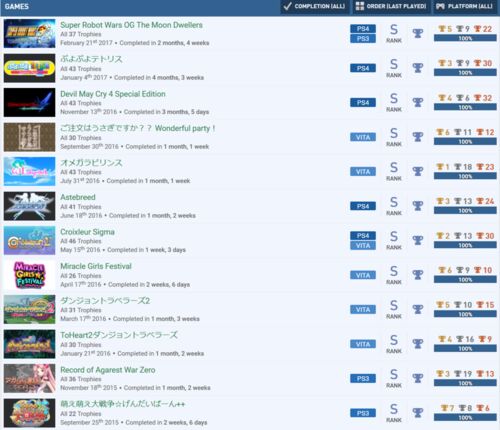The height and width of the screenshot is (430, 500).
Task: Click the bronze trophy count 30 for Croixleur Sigma
Action: point(485,236)
